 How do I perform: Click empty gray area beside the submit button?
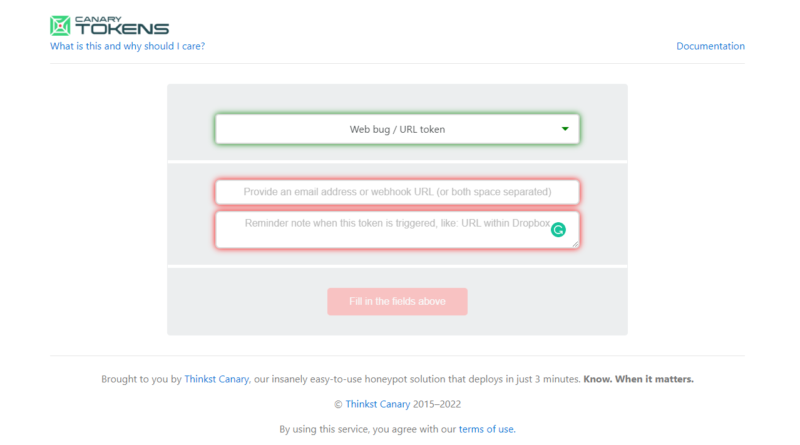(546, 302)
